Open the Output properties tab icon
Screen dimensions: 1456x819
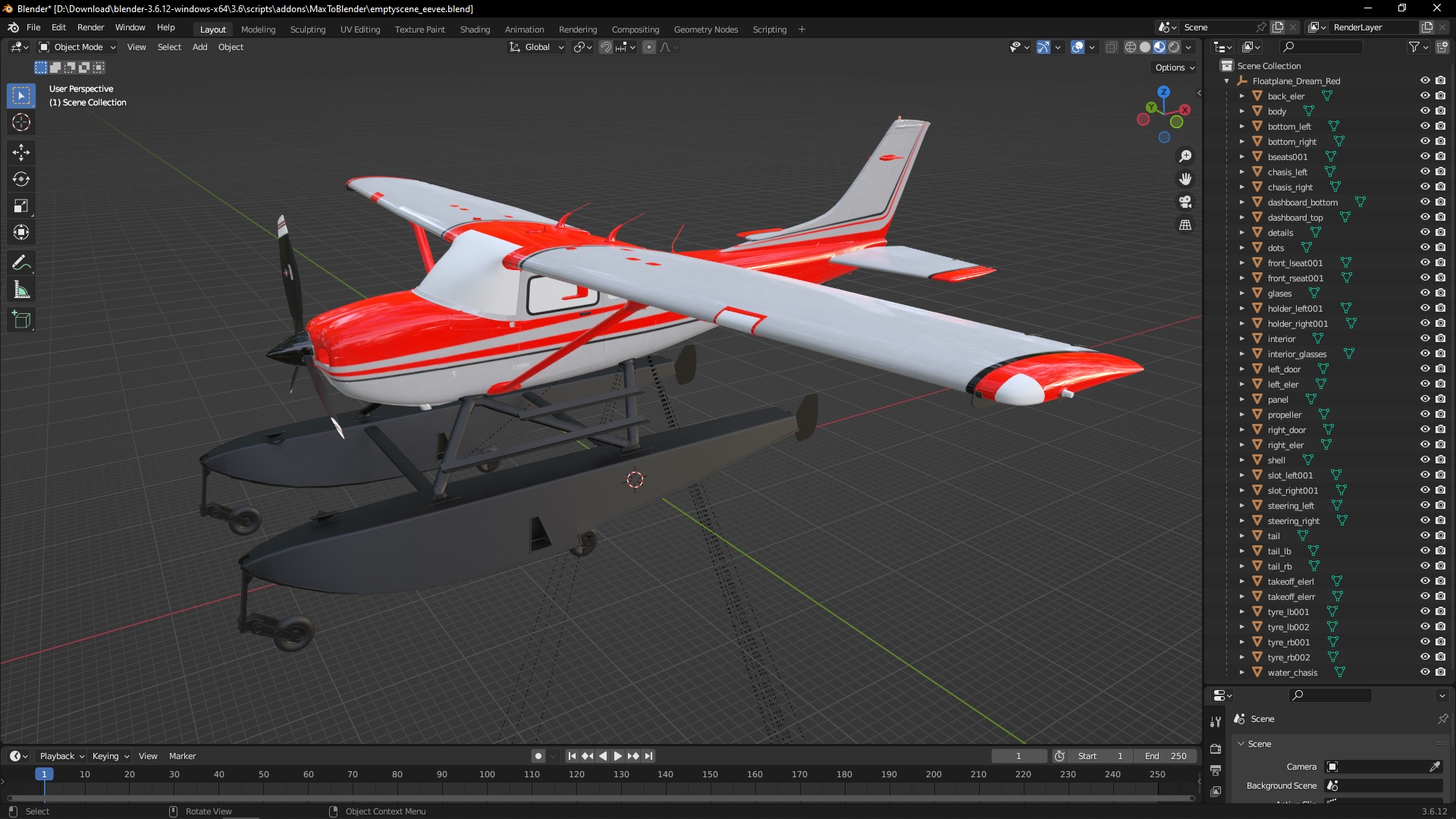click(x=1216, y=770)
